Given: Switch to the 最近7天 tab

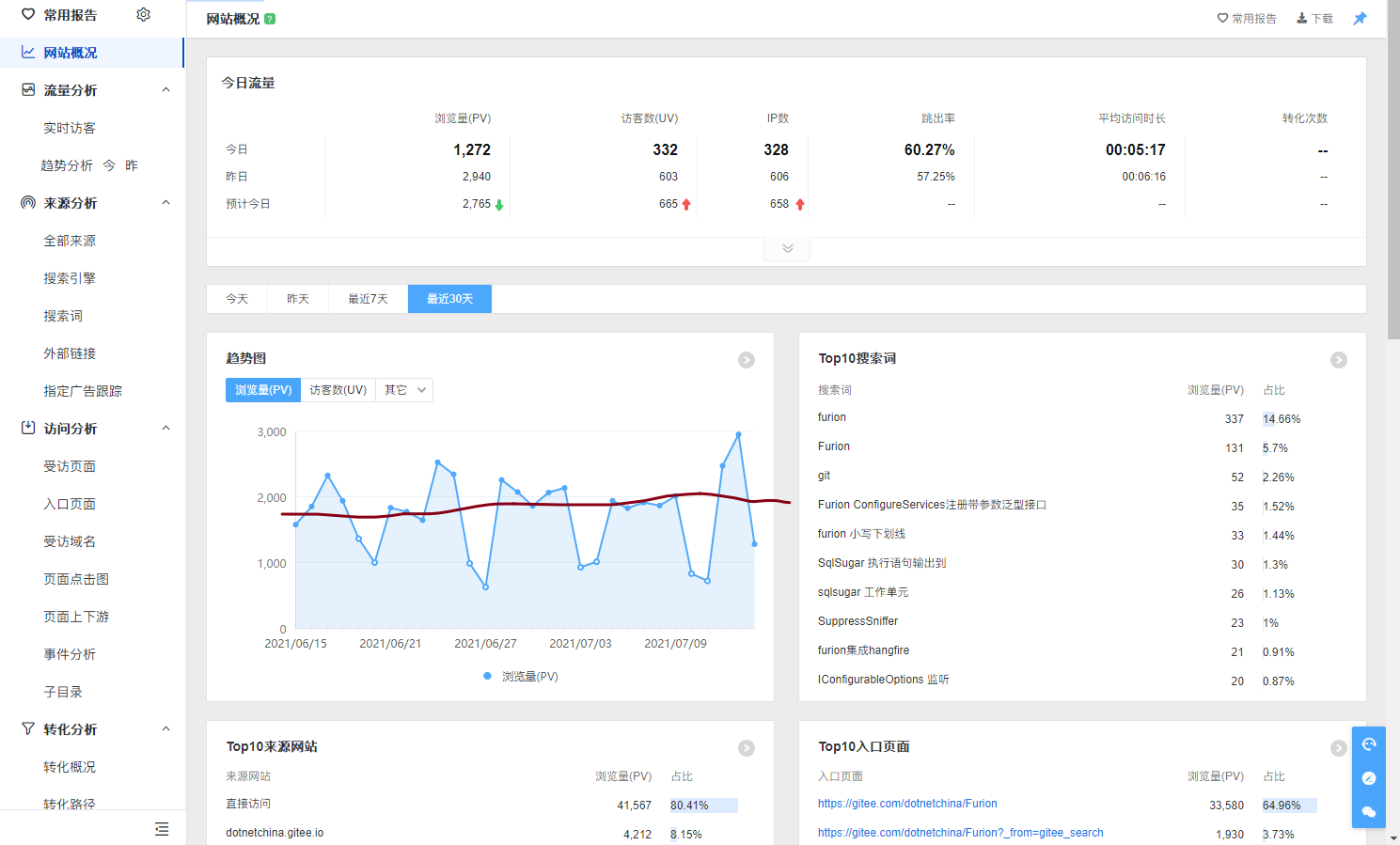Looking at the screenshot, I should click(369, 299).
